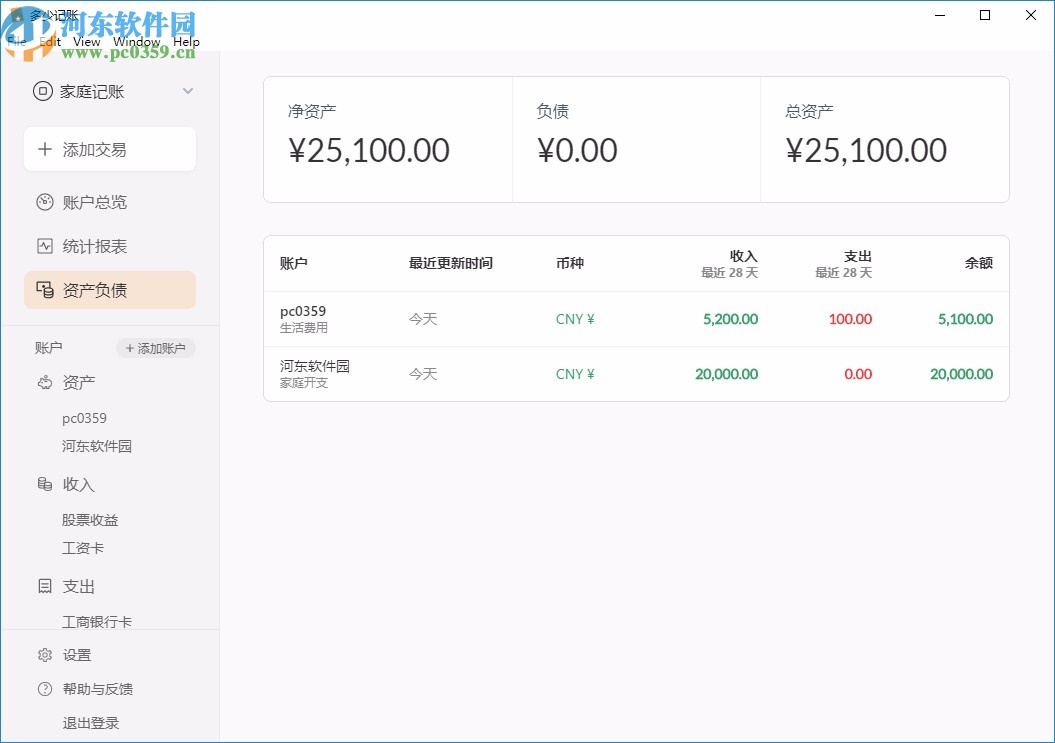Screen dimensions: 1055x743
Task: Click the 统计报表 chart icon
Action: point(44,246)
